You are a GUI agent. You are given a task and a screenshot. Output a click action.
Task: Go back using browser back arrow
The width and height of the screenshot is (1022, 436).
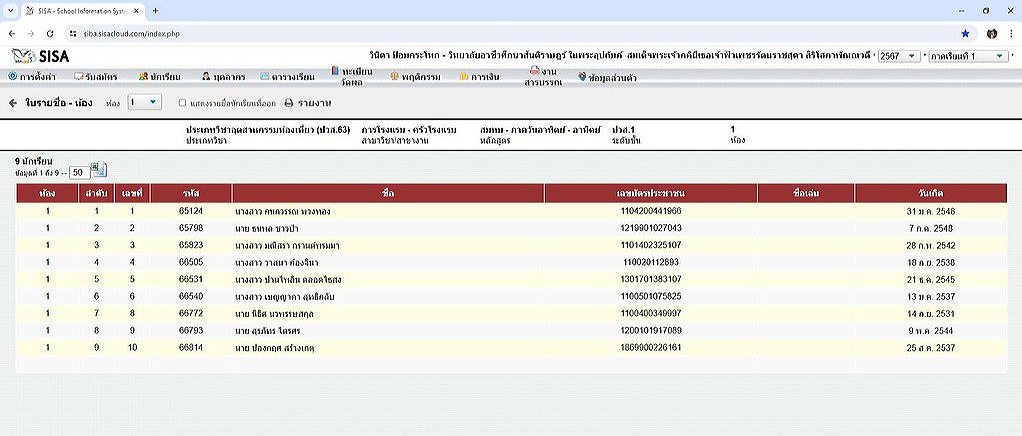[x=12, y=33]
